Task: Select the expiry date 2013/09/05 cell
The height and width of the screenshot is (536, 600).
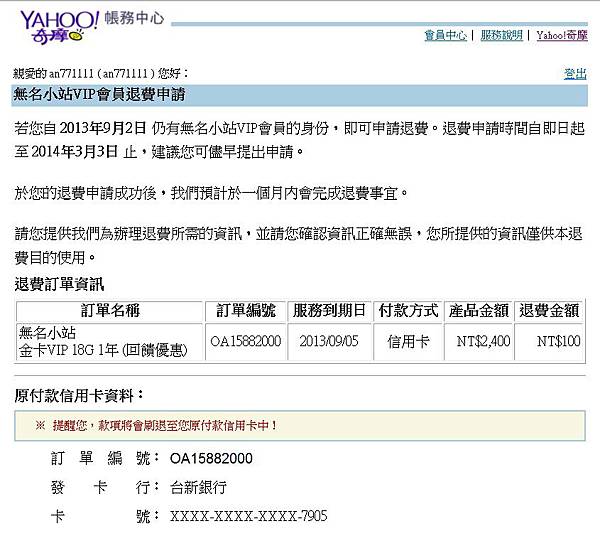Action: (x=329, y=341)
